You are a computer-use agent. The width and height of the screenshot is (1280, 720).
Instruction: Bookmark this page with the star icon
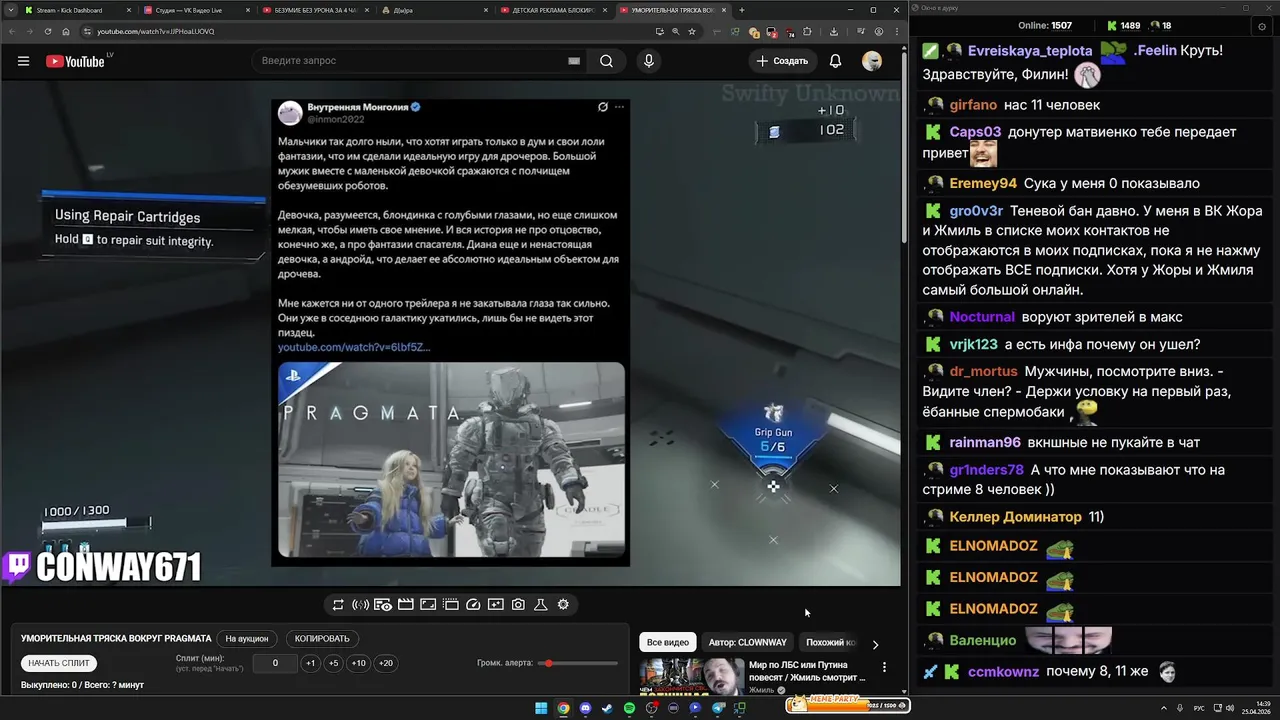[691, 31]
